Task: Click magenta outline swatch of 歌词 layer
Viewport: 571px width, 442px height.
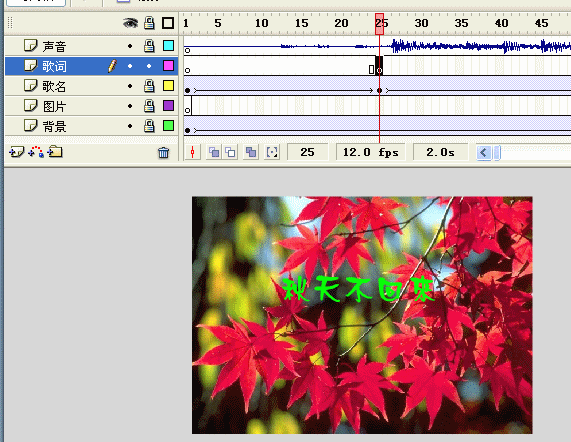Action: pos(168,66)
